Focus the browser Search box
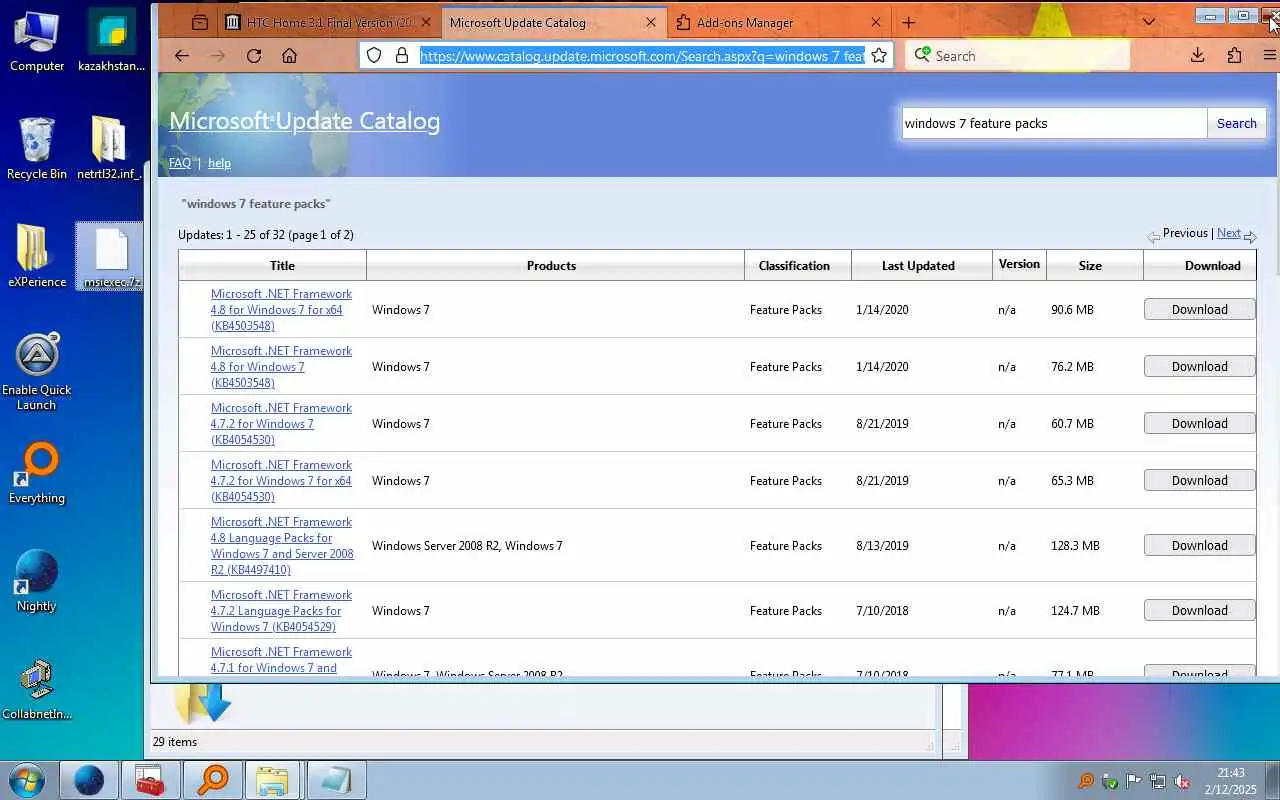The image size is (1280, 800). pyautogui.click(x=1017, y=56)
